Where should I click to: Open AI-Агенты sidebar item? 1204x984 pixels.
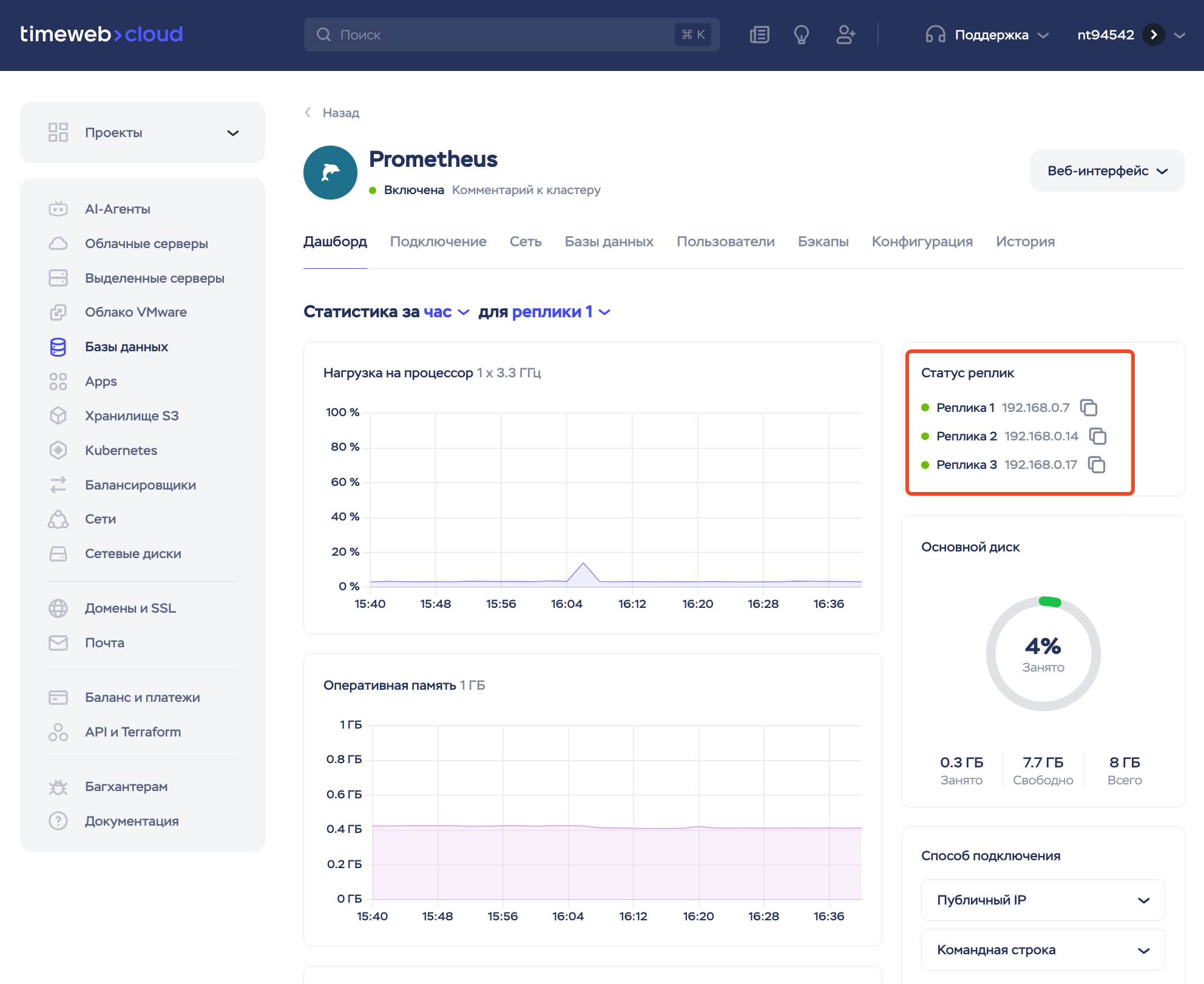click(x=117, y=209)
